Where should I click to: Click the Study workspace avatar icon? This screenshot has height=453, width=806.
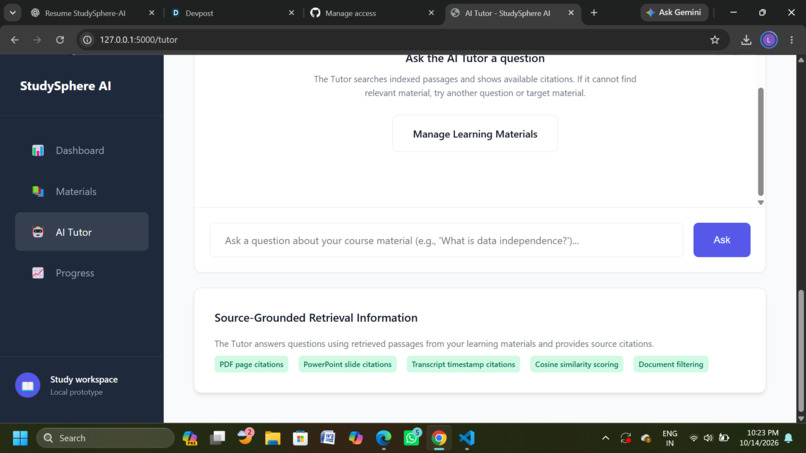pyautogui.click(x=28, y=385)
